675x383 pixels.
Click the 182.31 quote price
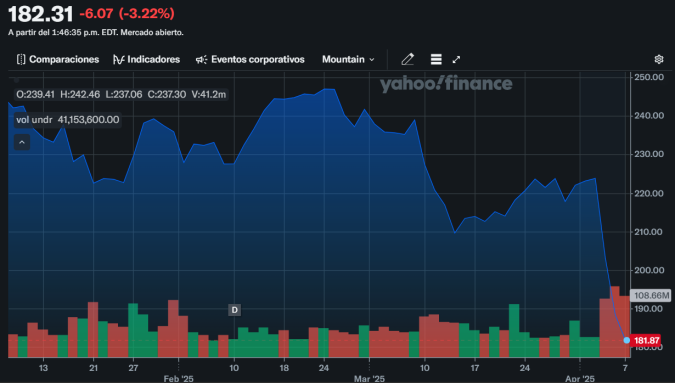tap(41, 14)
